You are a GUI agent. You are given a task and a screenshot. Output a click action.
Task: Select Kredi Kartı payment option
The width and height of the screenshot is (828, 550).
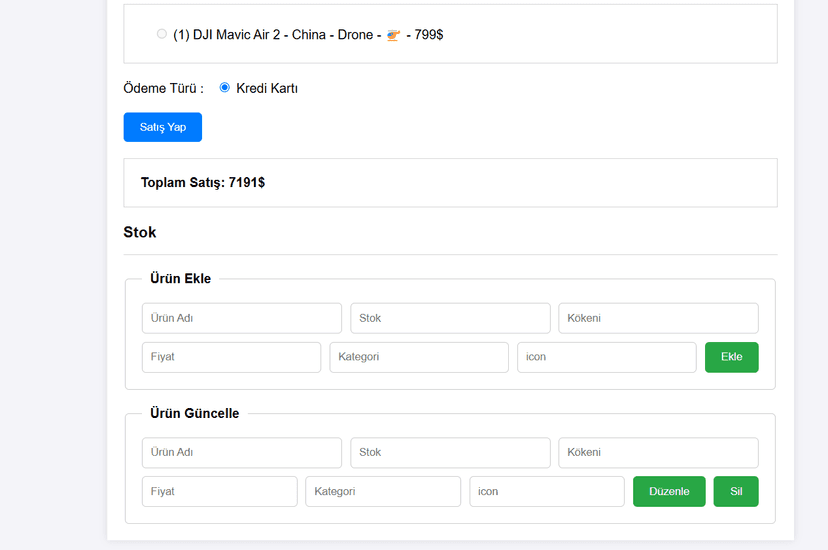[225, 88]
